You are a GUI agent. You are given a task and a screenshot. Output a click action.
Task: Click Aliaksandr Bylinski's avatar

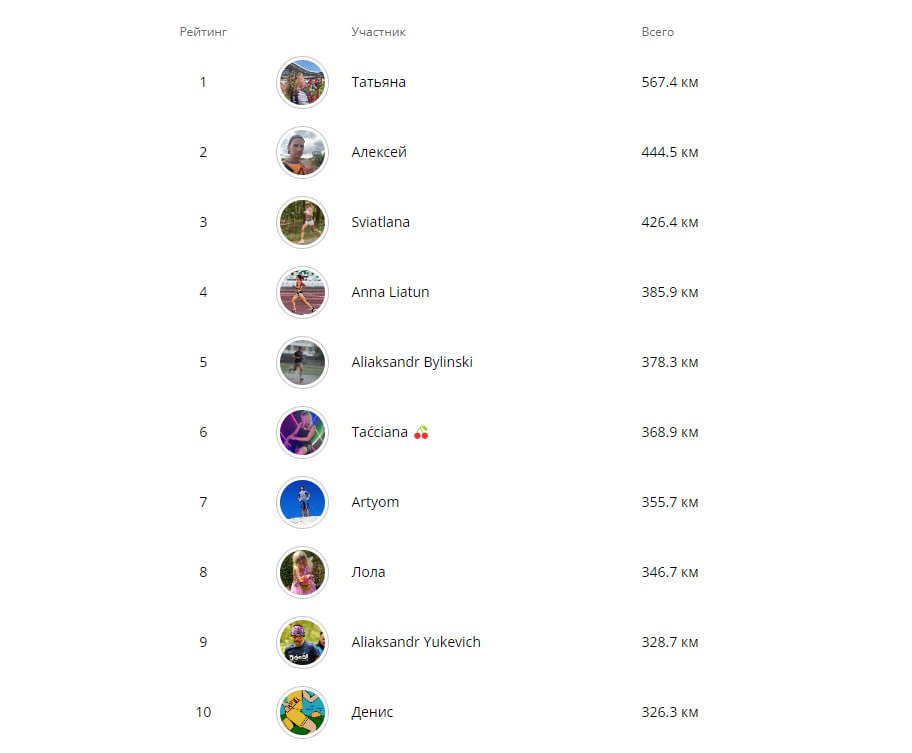point(301,362)
